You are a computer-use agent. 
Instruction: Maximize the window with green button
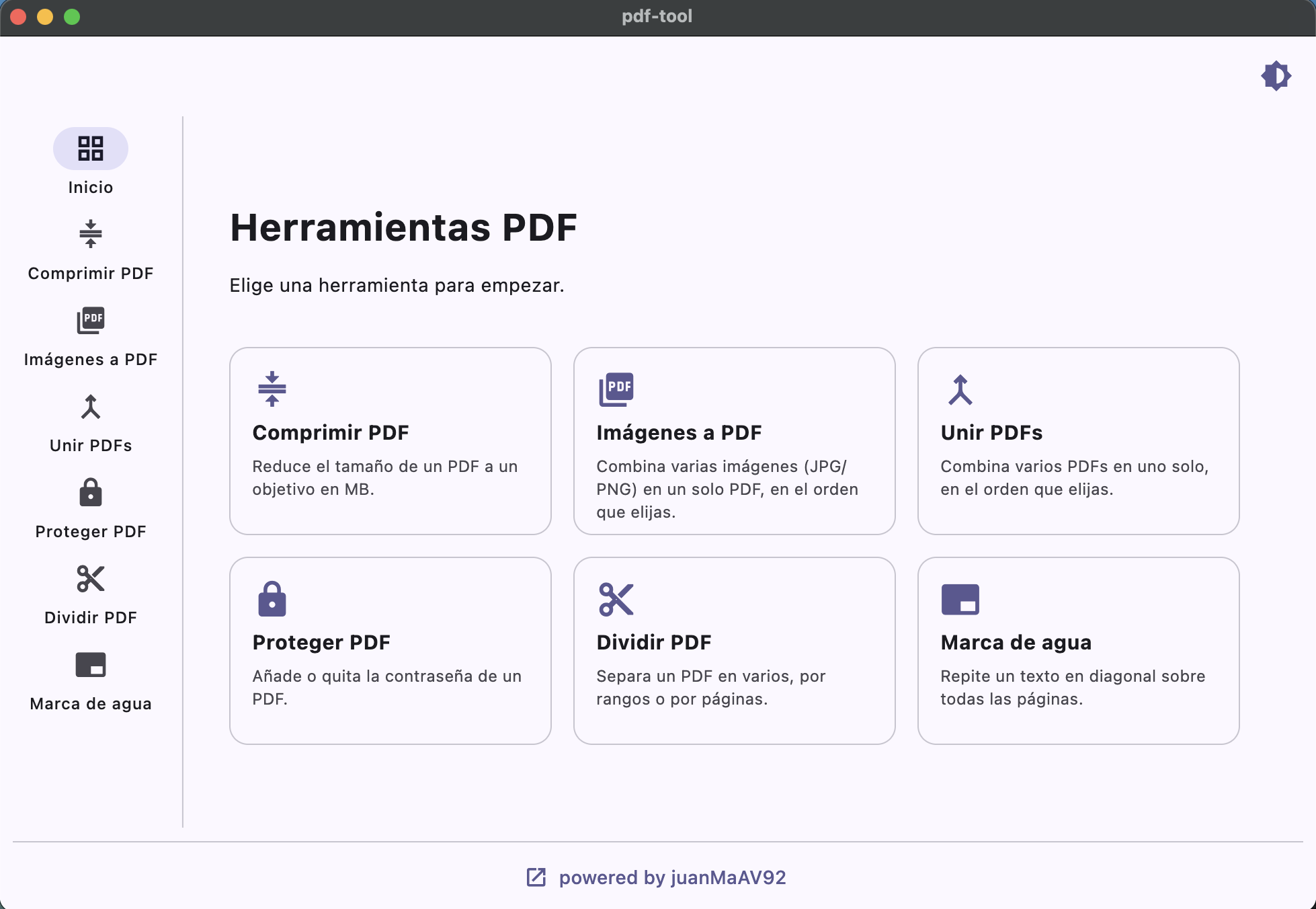(72, 17)
